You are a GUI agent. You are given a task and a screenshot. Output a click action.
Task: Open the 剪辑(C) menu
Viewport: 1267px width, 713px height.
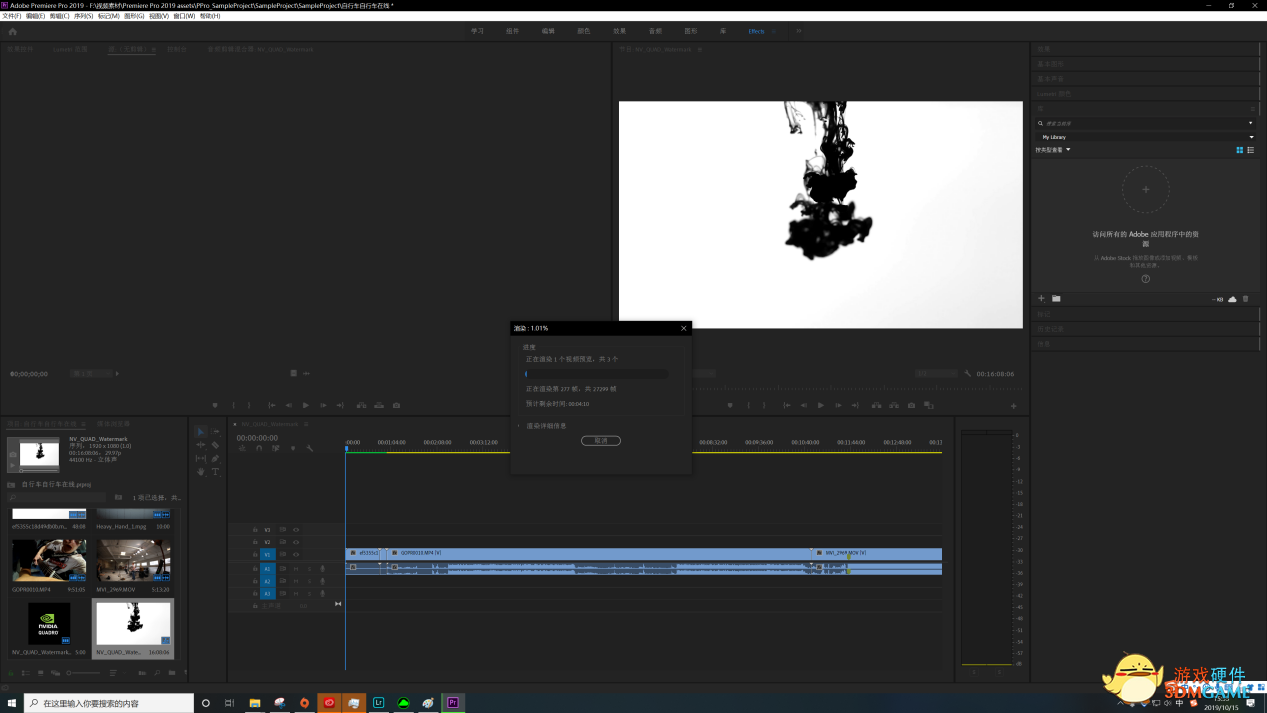(59, 16)
